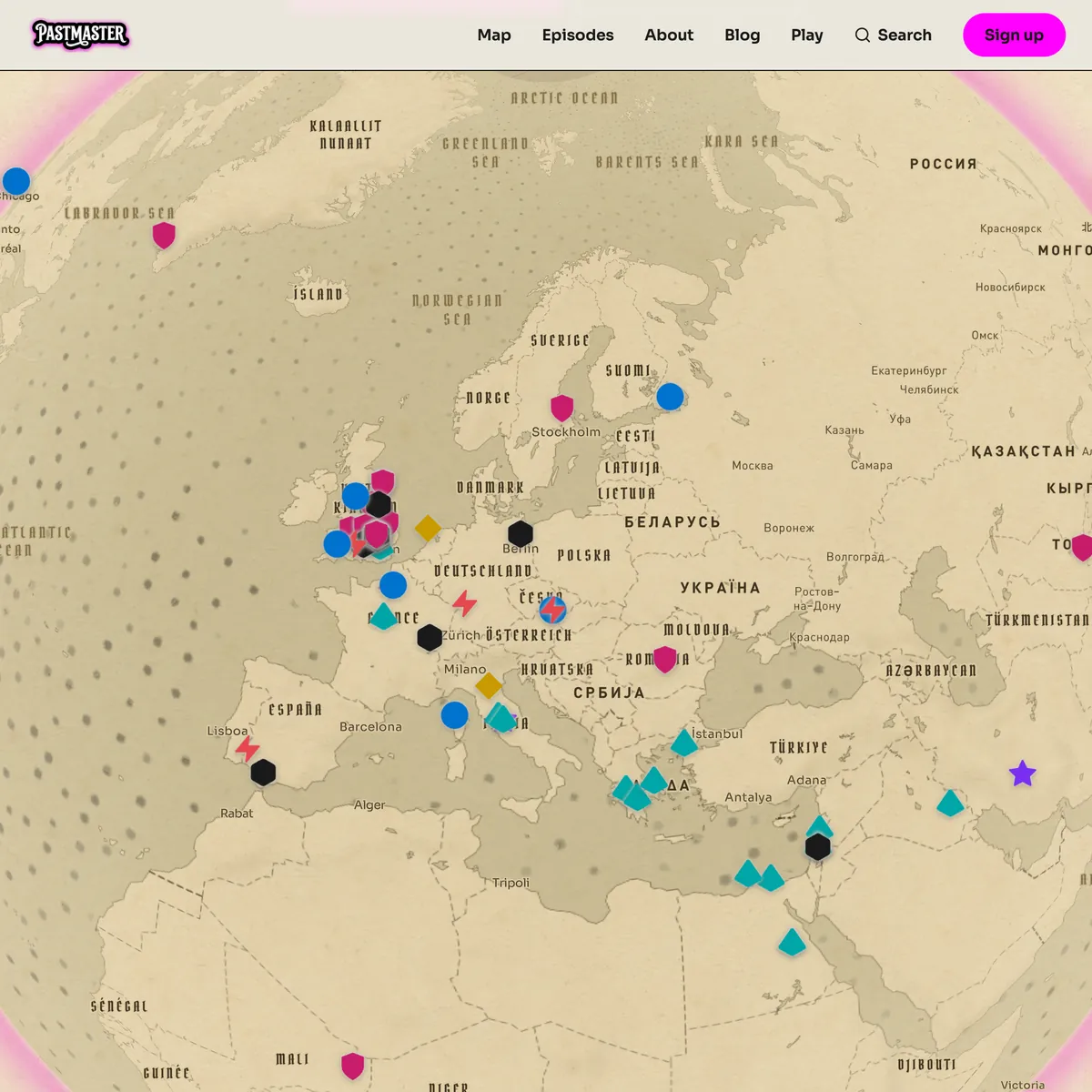Click the Екатеринбург city label
1092x1092 pixels.
point(909,371)
